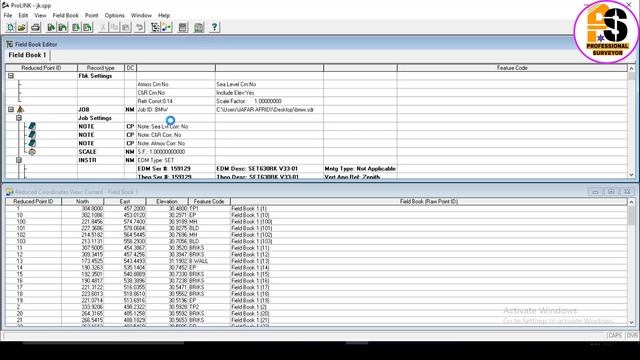The width and height of the screenshot is (640, 360).
Task: Click the Reduced Coordinates view toolbar icon
Action: [x=167, y=27]
